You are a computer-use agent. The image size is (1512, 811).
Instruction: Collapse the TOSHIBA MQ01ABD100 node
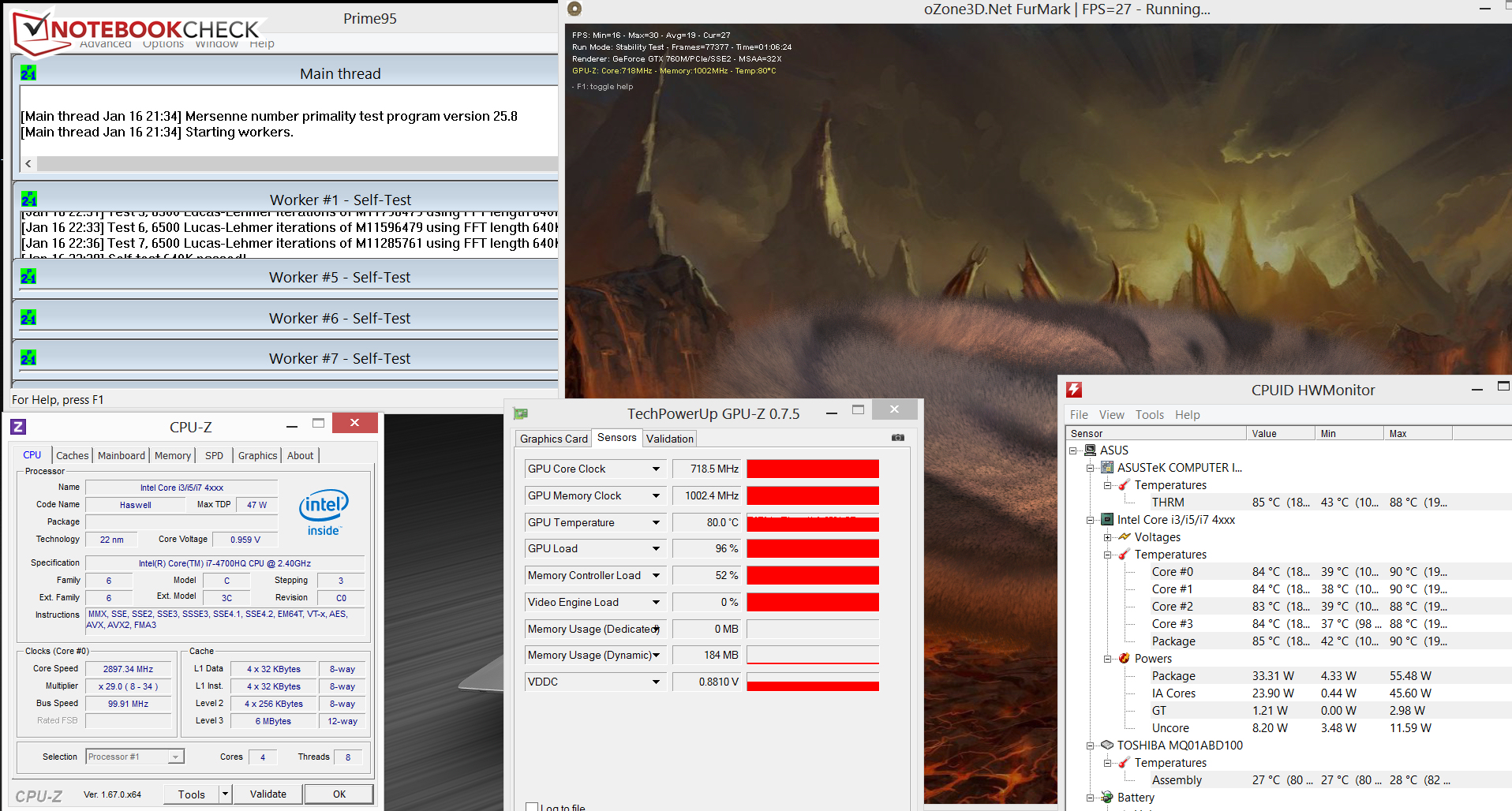[x=1091, y=746]
